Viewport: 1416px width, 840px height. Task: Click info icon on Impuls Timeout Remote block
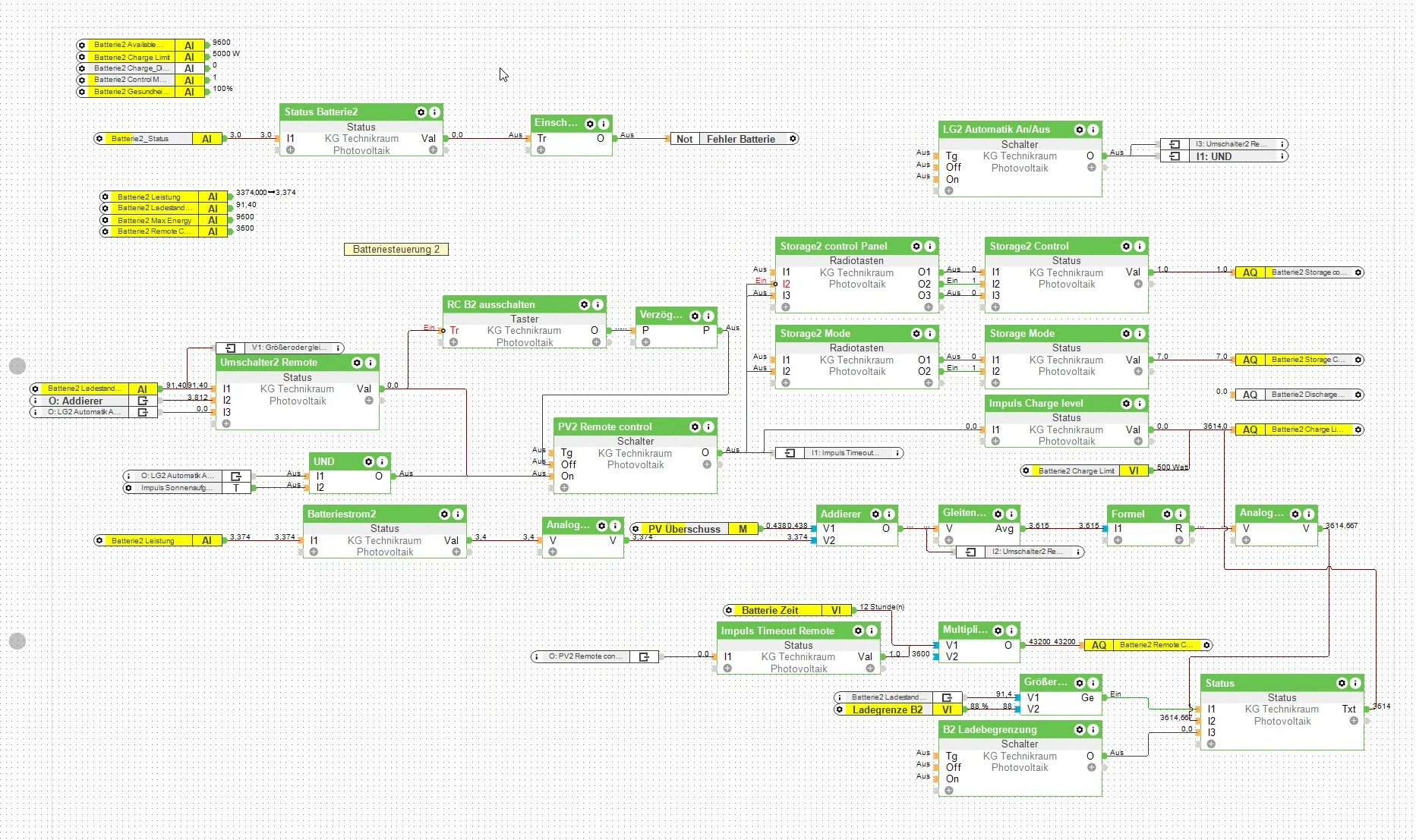click(x=872, y=631)
